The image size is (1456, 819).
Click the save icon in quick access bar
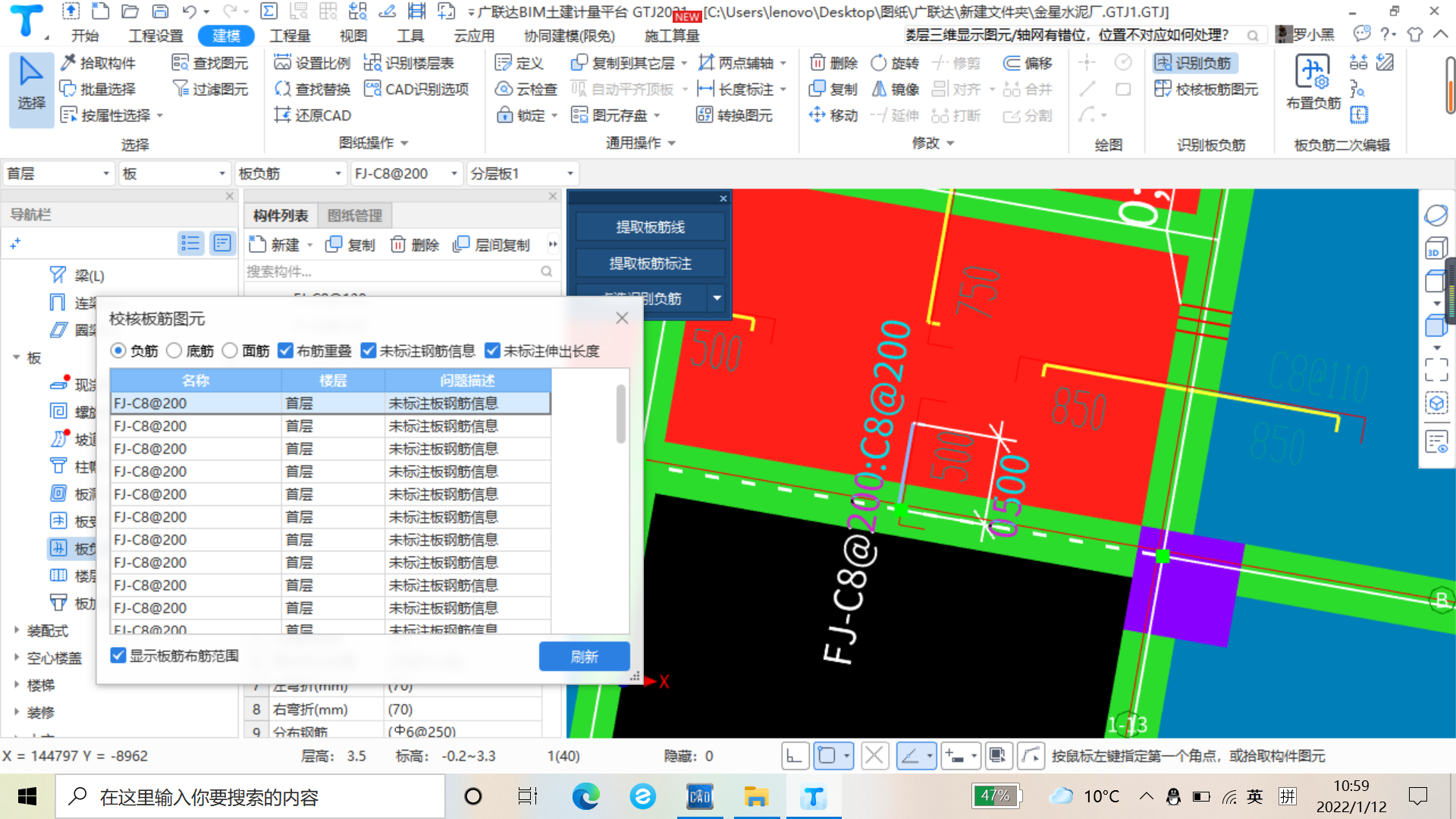click(x=160, y=11)
